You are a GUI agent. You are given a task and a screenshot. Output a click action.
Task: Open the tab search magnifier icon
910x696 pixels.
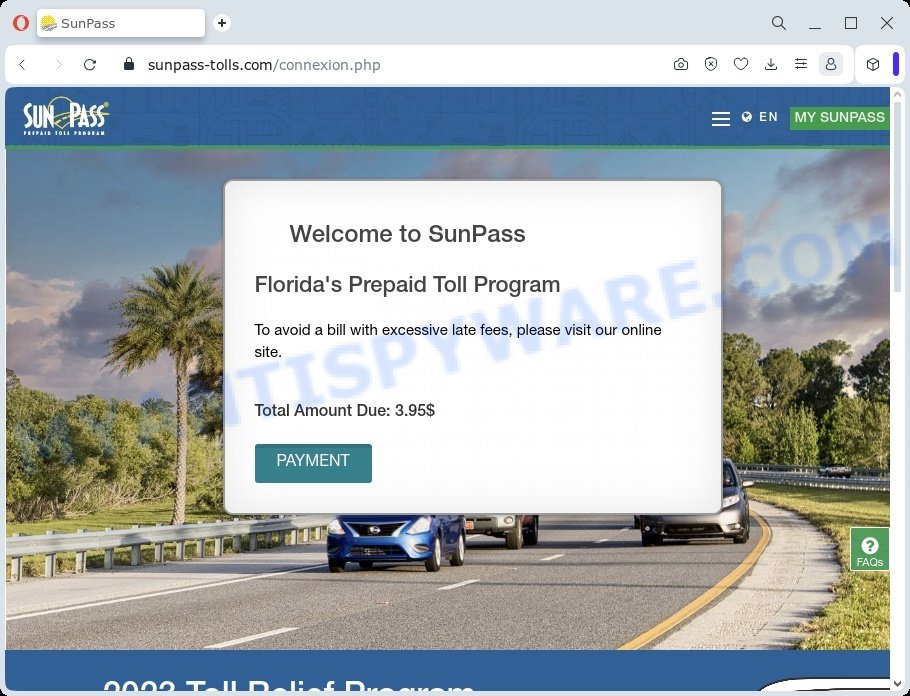click(x=779, y=23)
